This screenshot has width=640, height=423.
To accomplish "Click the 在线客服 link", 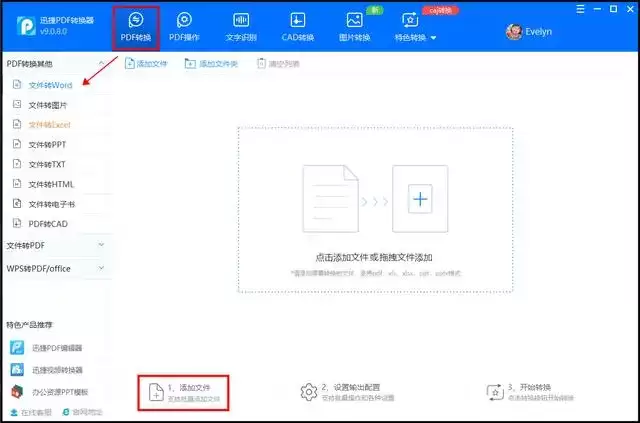I will click(31, 412).
